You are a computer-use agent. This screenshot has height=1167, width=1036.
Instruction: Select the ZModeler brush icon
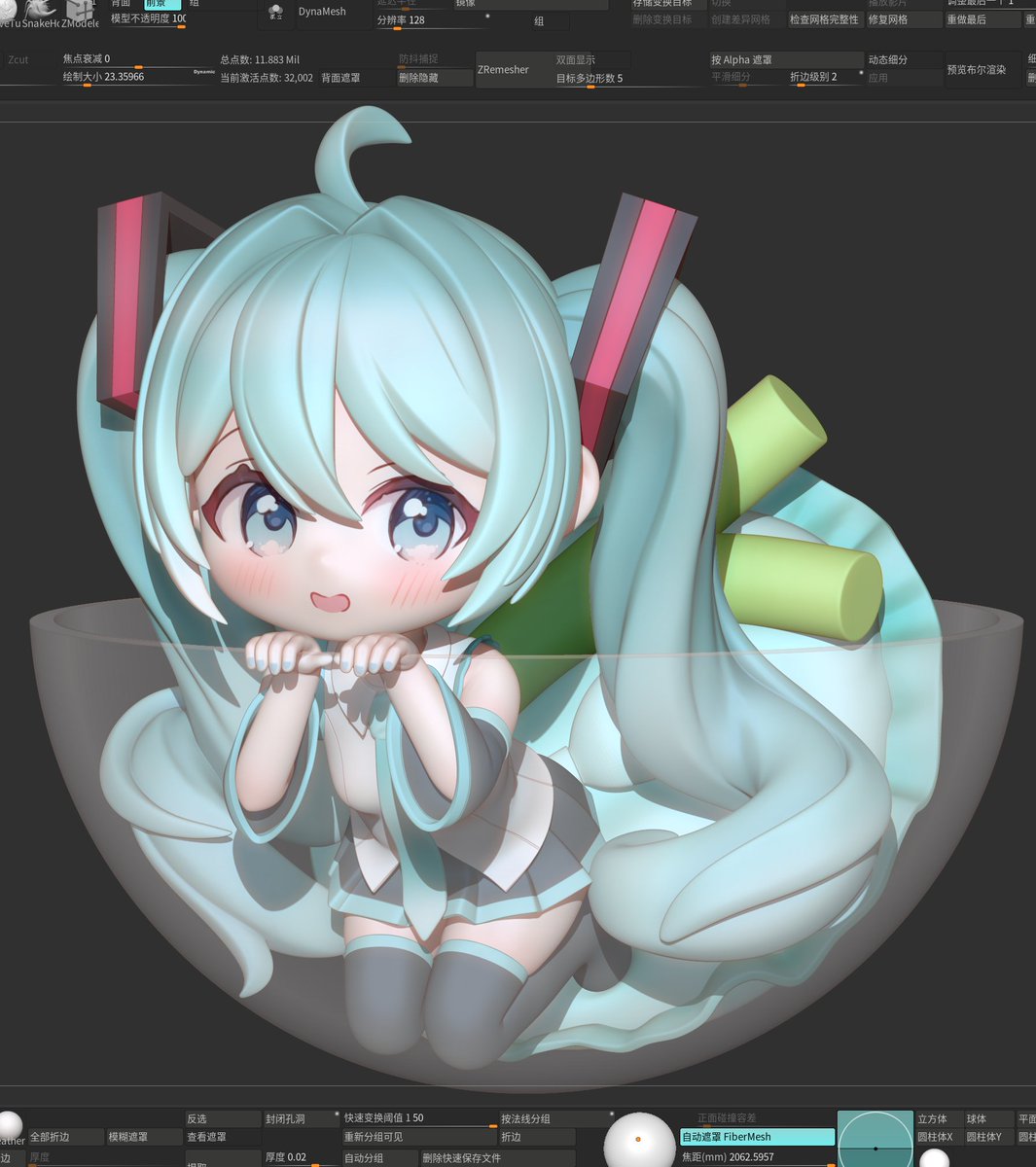(79, 13)
